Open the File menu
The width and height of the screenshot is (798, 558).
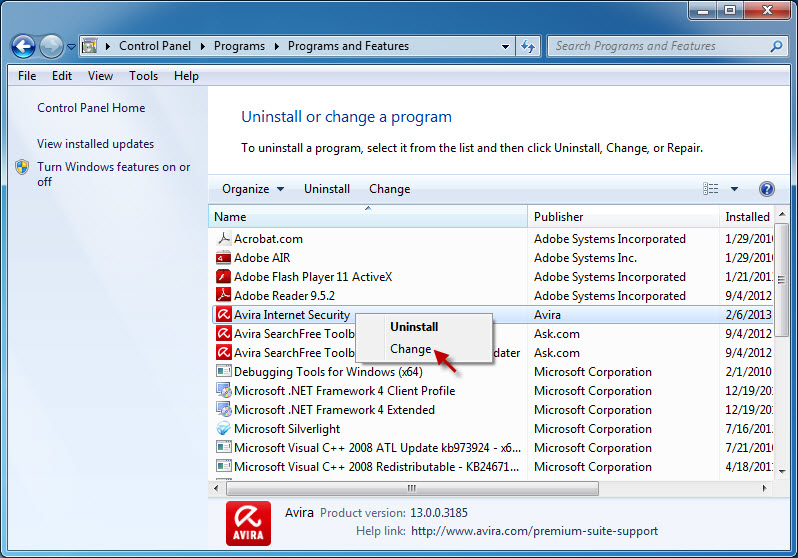click(27, 76)
